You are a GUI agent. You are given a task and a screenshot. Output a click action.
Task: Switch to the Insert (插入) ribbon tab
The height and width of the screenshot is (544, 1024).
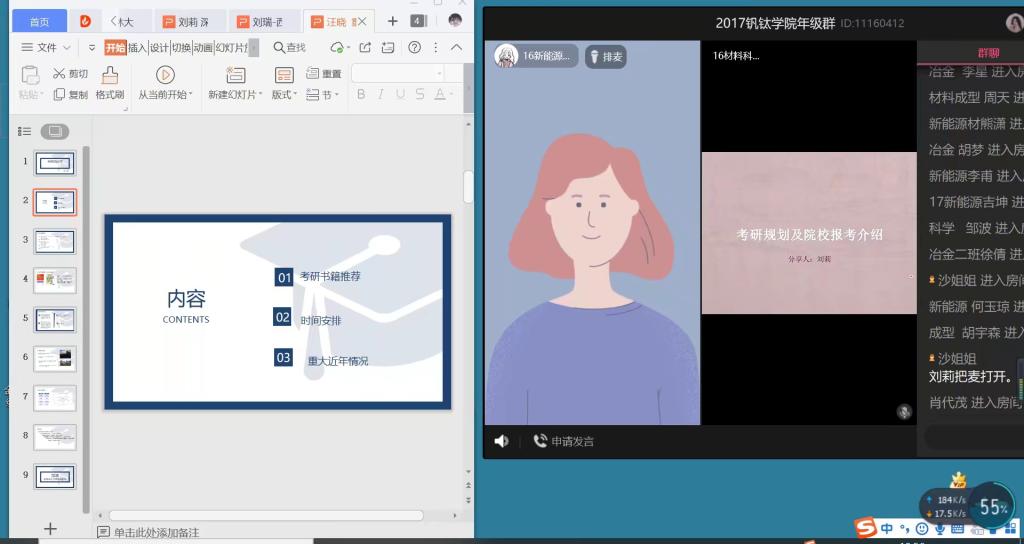point(137,47)
